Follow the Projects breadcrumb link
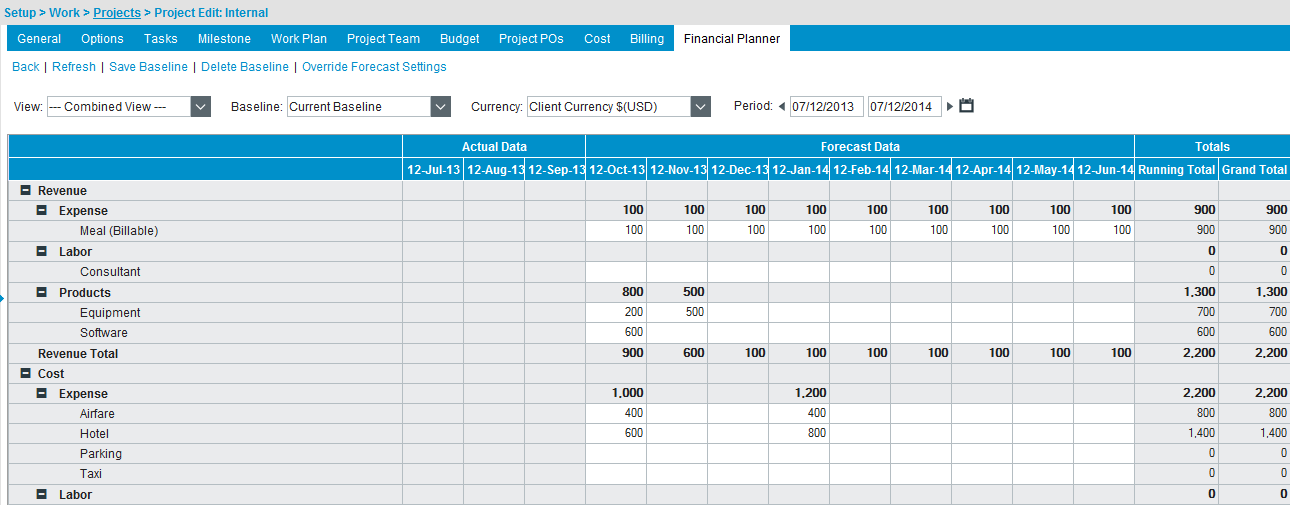Viewport: 1290px width, 505px height. coord(117,13)
